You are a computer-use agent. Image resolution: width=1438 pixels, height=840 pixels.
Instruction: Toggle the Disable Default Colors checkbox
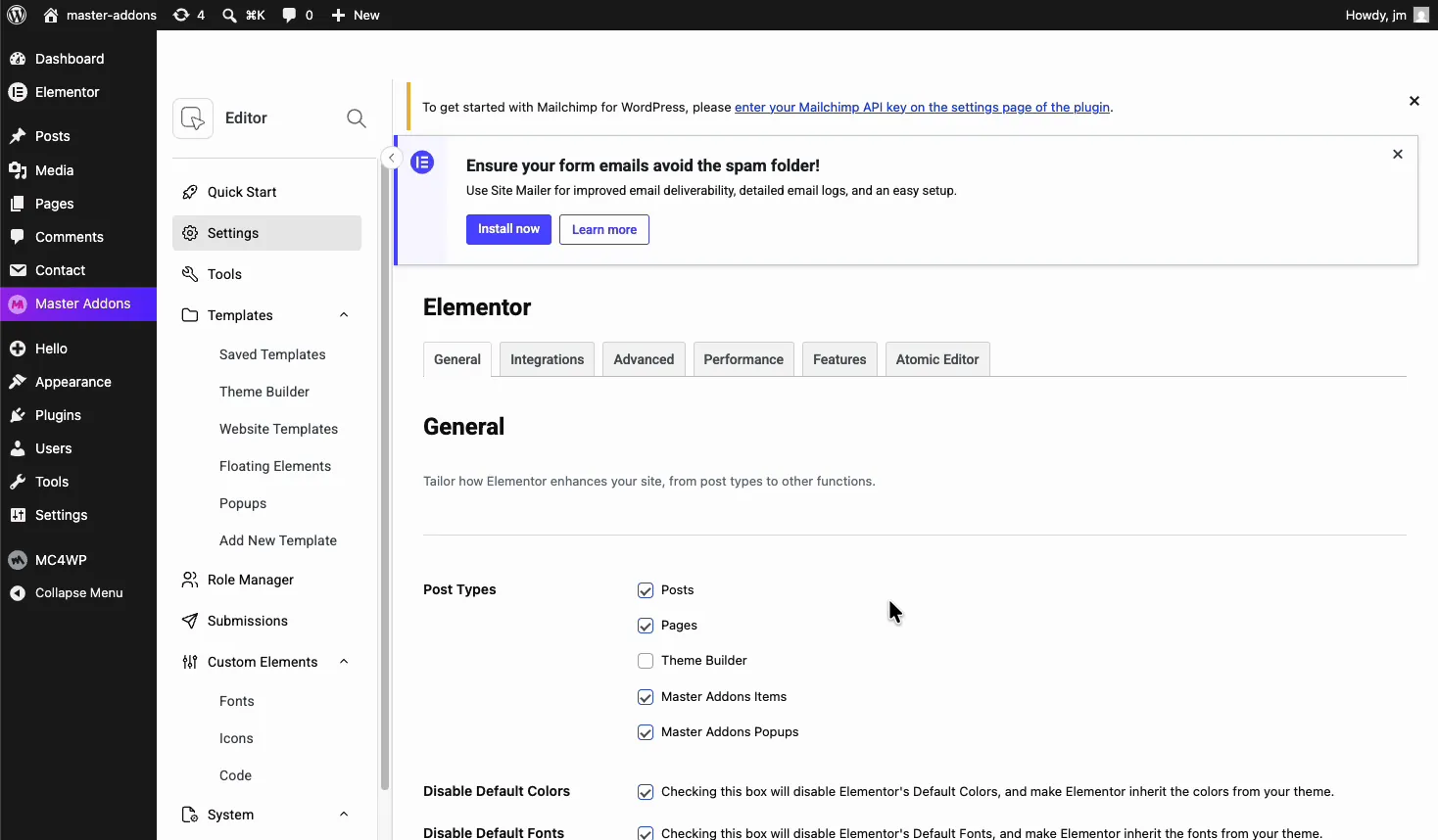(646, 792)
